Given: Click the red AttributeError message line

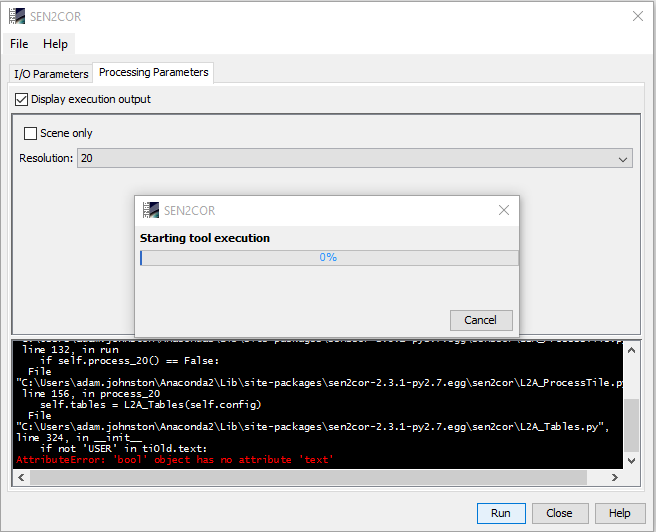Looking at the screenshot, I should [x=175, y=460].
